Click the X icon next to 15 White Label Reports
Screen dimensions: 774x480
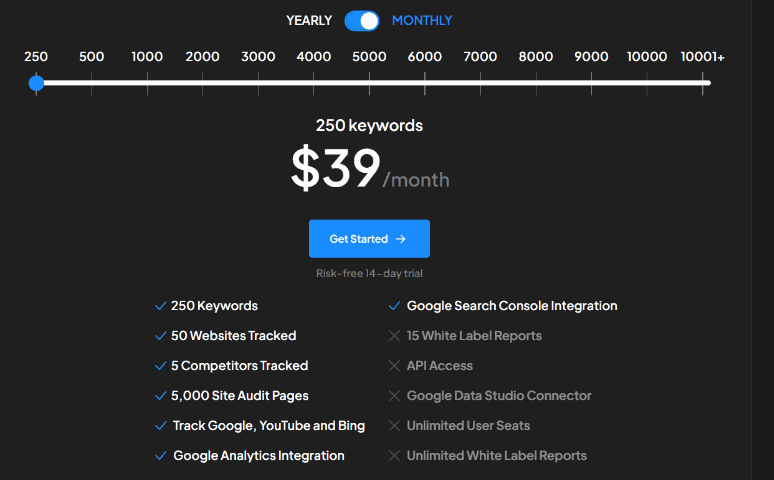click(395, 336)
